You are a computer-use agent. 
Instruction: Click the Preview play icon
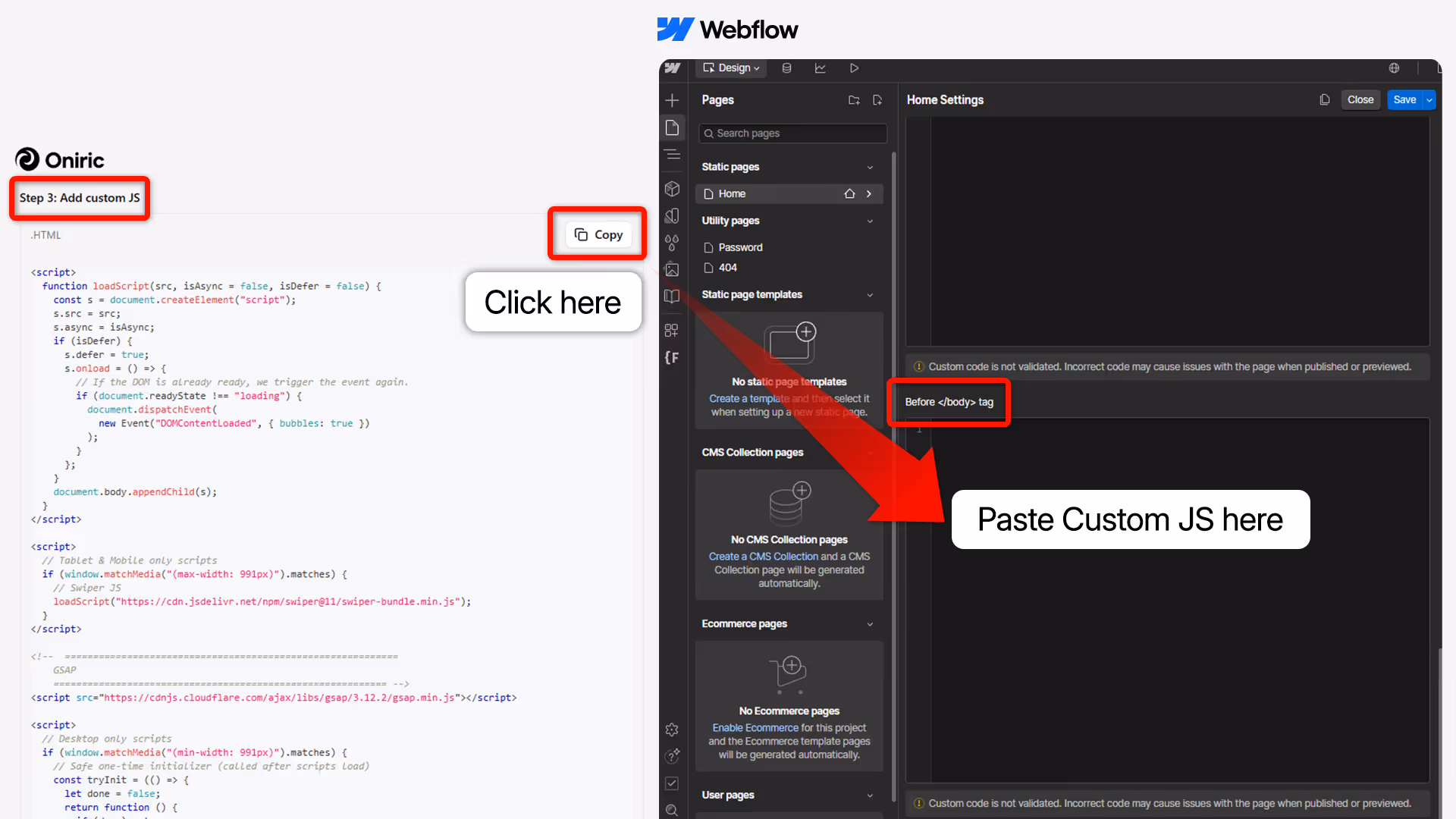854,68
